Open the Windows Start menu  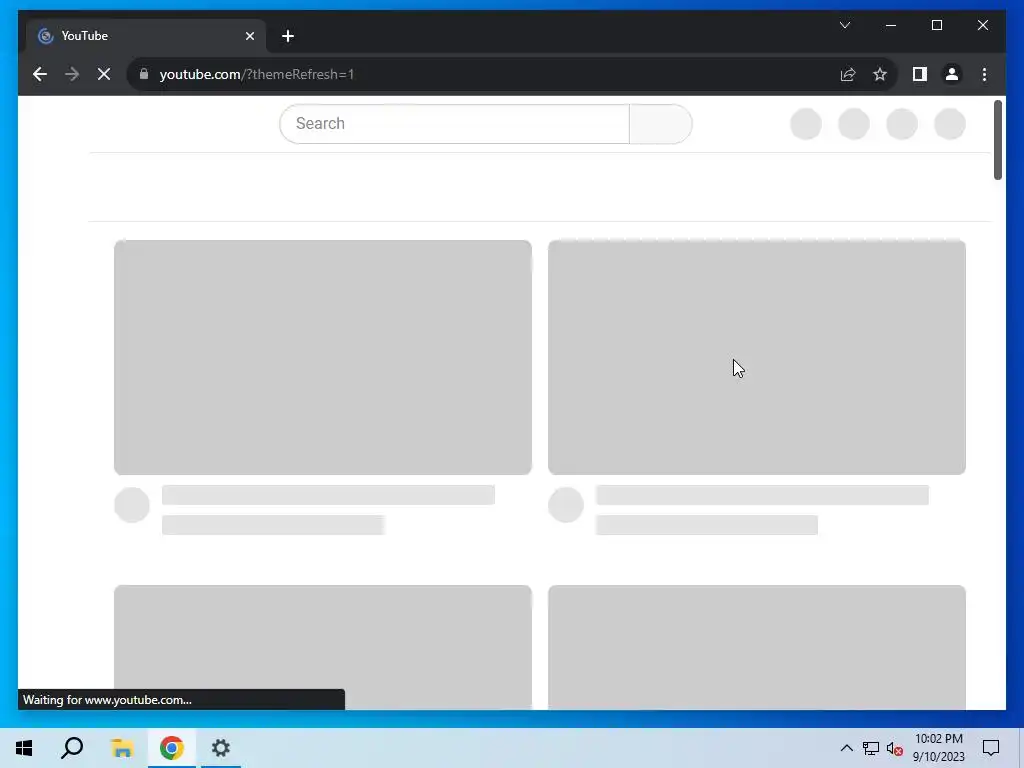point(24,748)
